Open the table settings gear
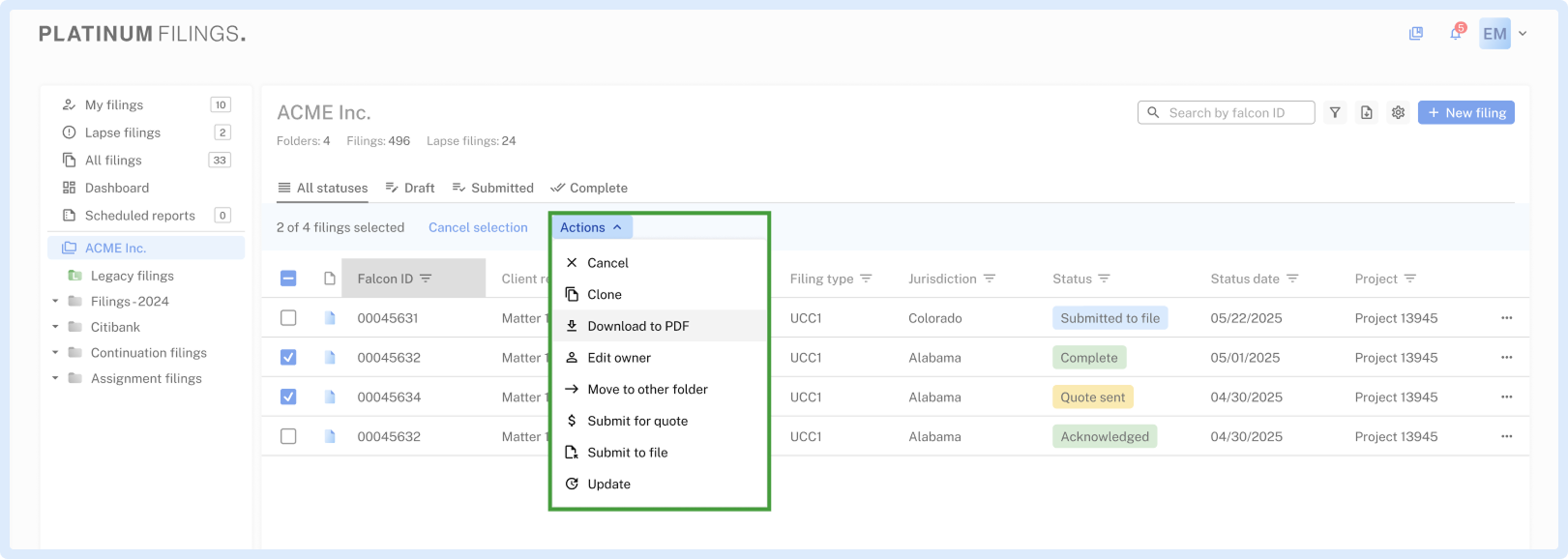 point(1398,113)
